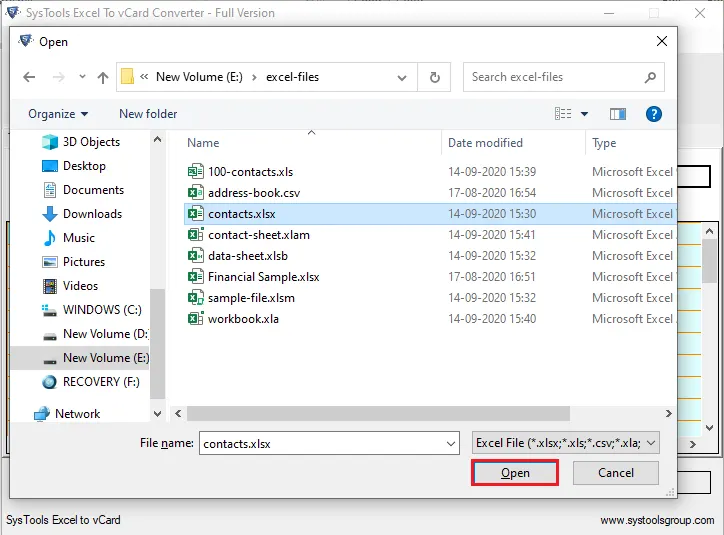Viewport: 724px width, 535px height.
Task: Refresh the excel-files folder listing
Action: click(434, 77)
